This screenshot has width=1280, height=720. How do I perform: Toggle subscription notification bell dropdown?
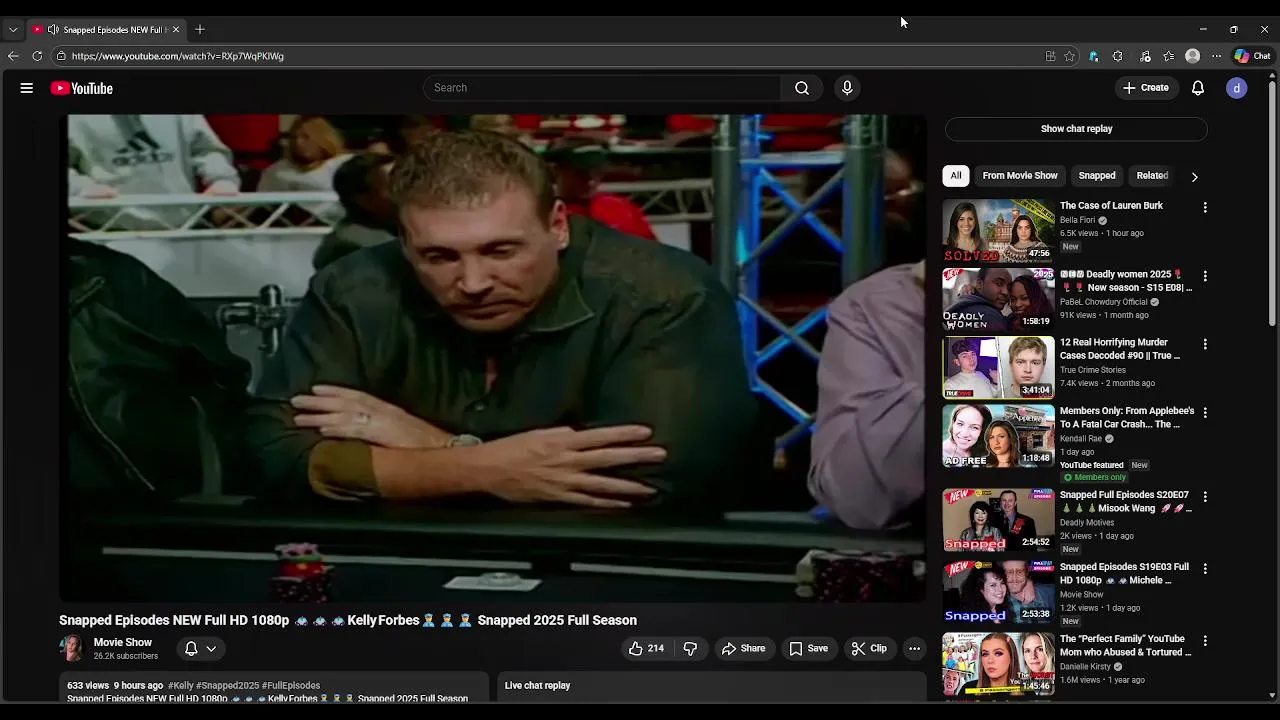click(200, 648)
